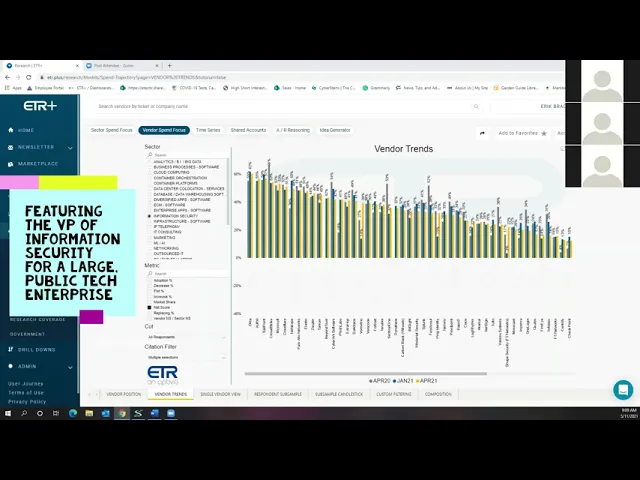Click the browser forward arrow
This screenshot has width=640, height=480.
[18, 77]
